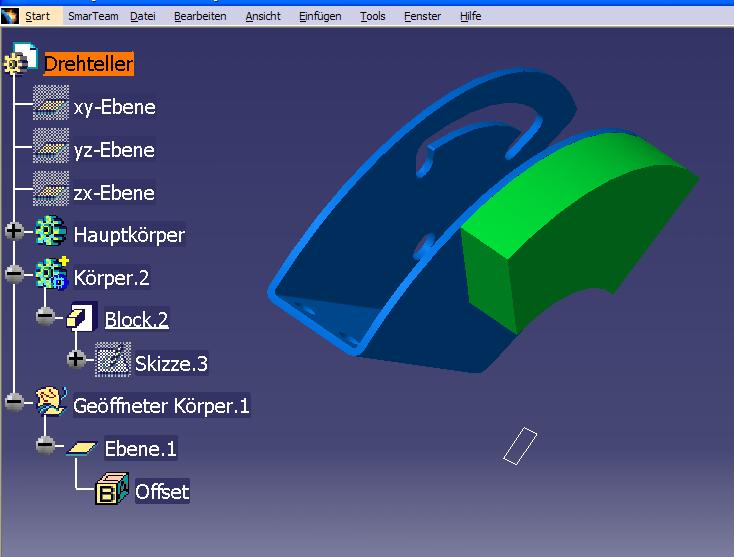Screen dimensions: 734x557
Task: Select the Hauptkörper tree label
Action: [129, 235]
